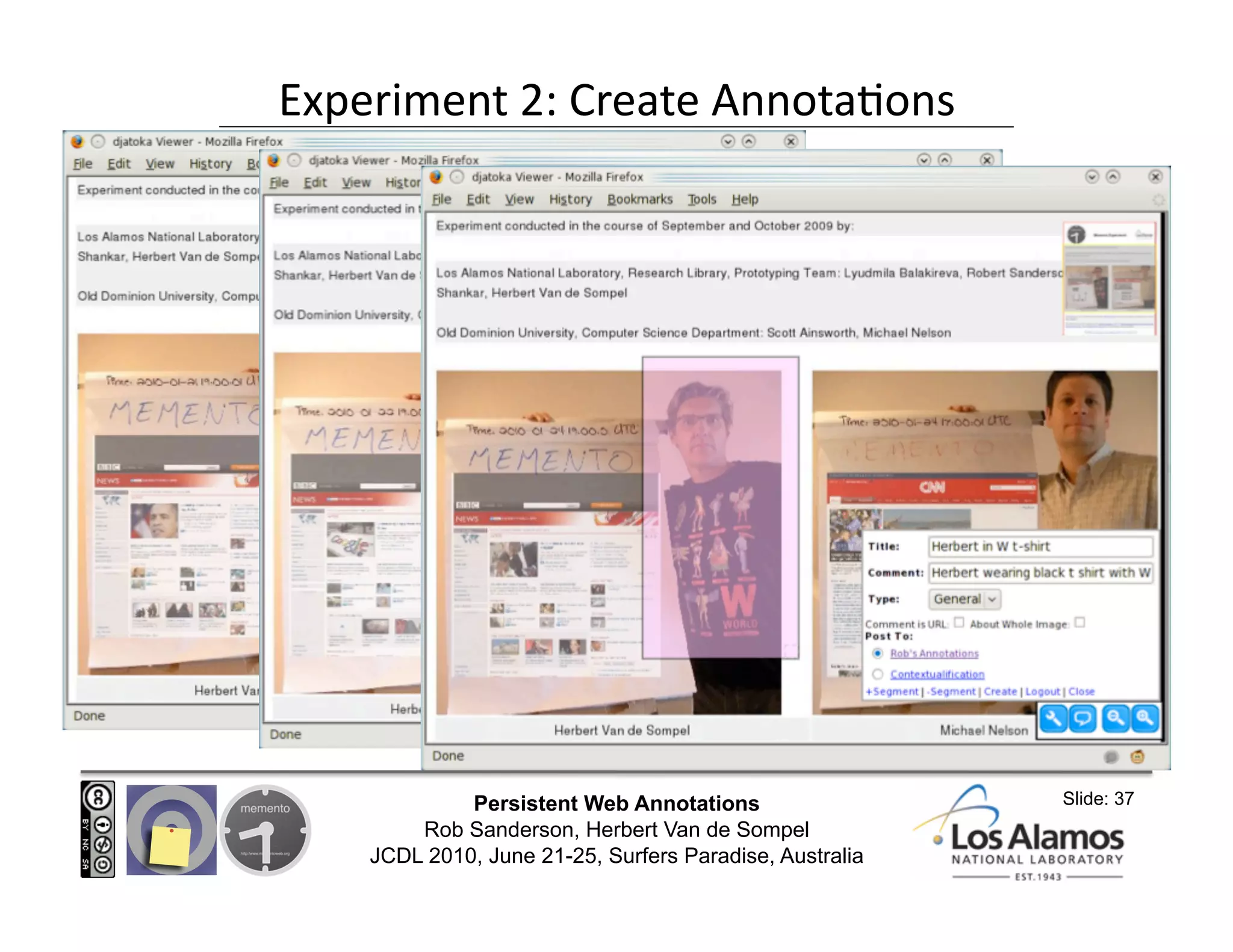Shade the front djatoka Viewer window (down arrow)
The image size is (1233, 952).
coord(1092,177)
